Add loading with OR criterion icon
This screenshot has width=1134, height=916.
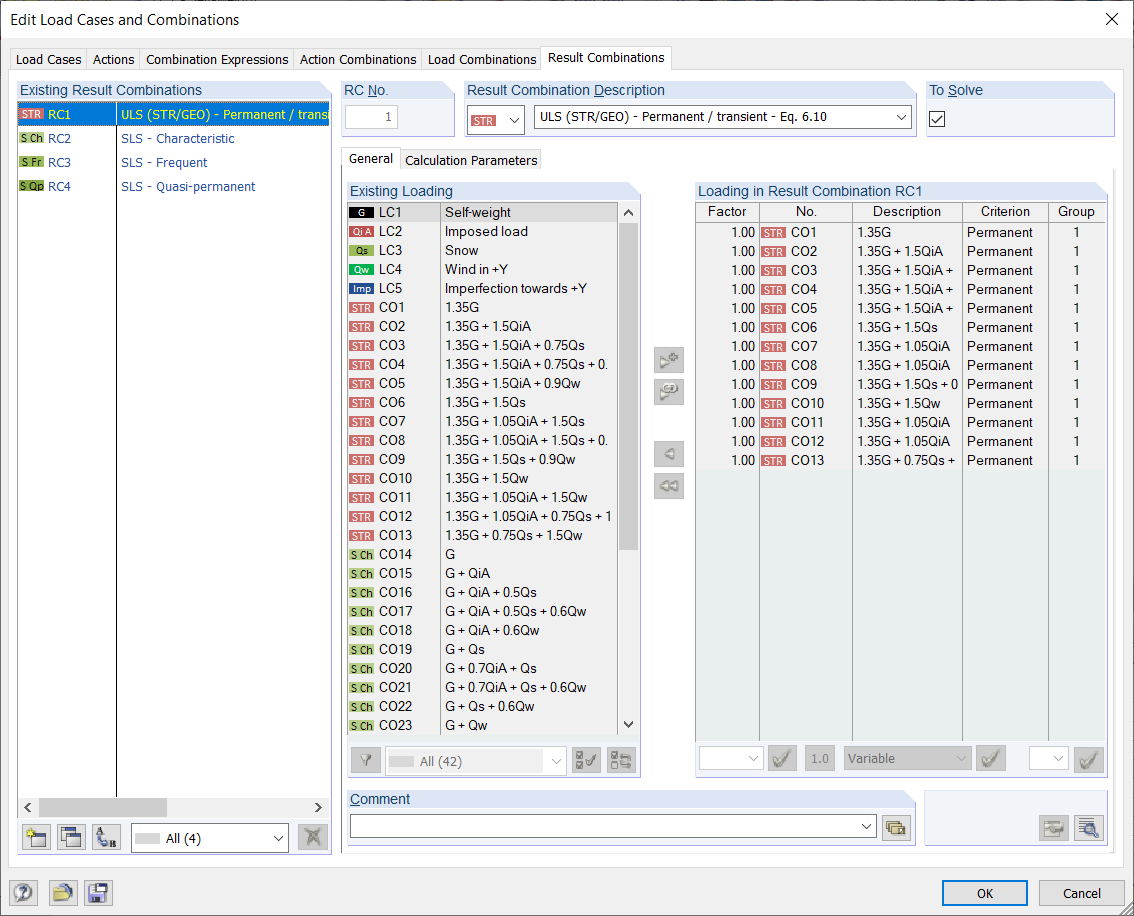pos(669,392)
